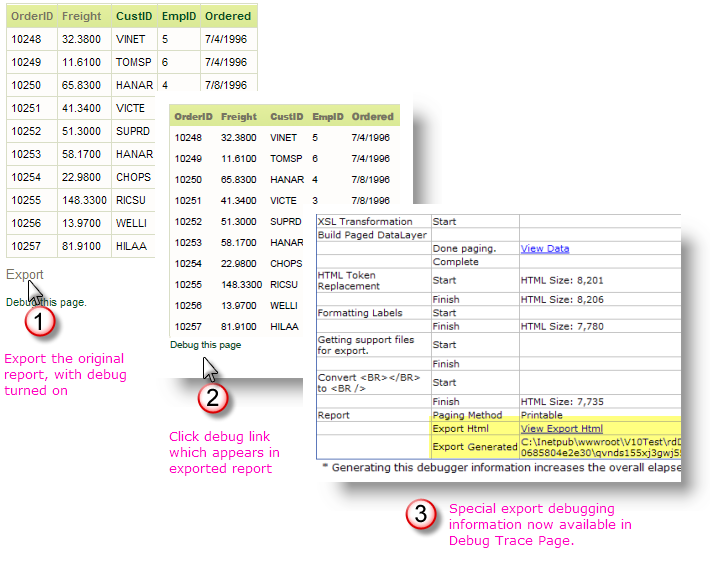Click 'Getting support files for export.' entry
724x572 pixels.
(x=366, y=345)
